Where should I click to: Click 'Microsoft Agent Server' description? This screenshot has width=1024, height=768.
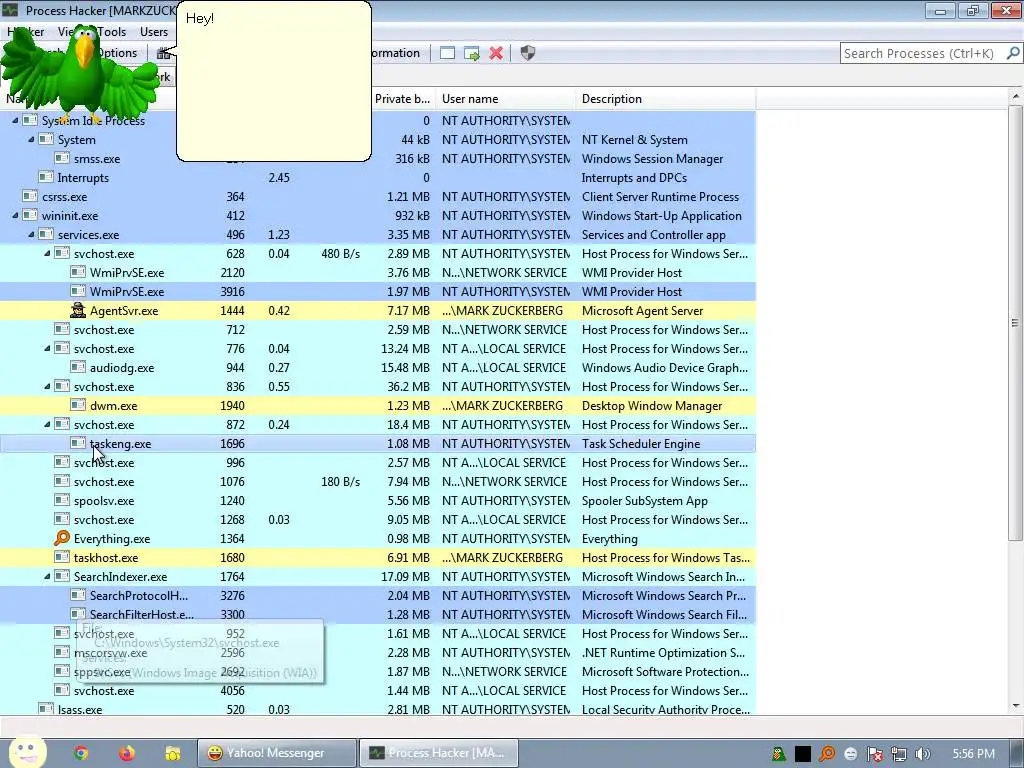tap(642, 311)
